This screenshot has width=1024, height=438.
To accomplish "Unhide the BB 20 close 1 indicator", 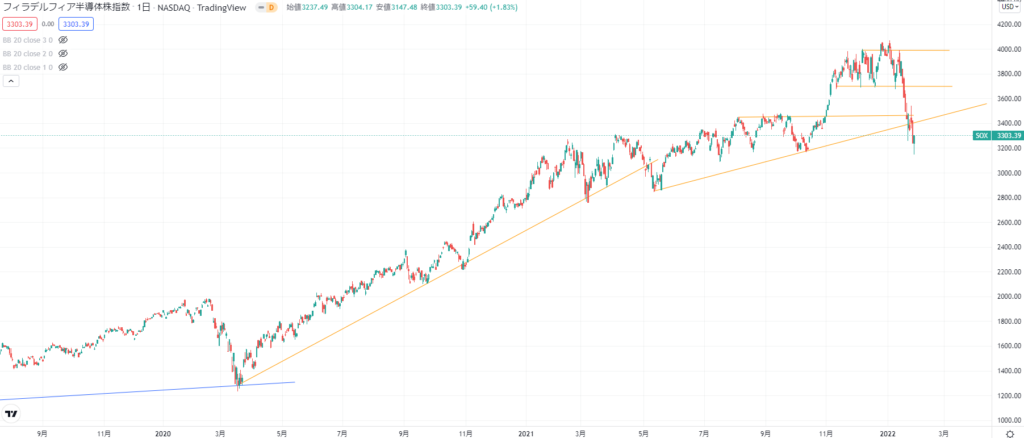I will point(63,67).
